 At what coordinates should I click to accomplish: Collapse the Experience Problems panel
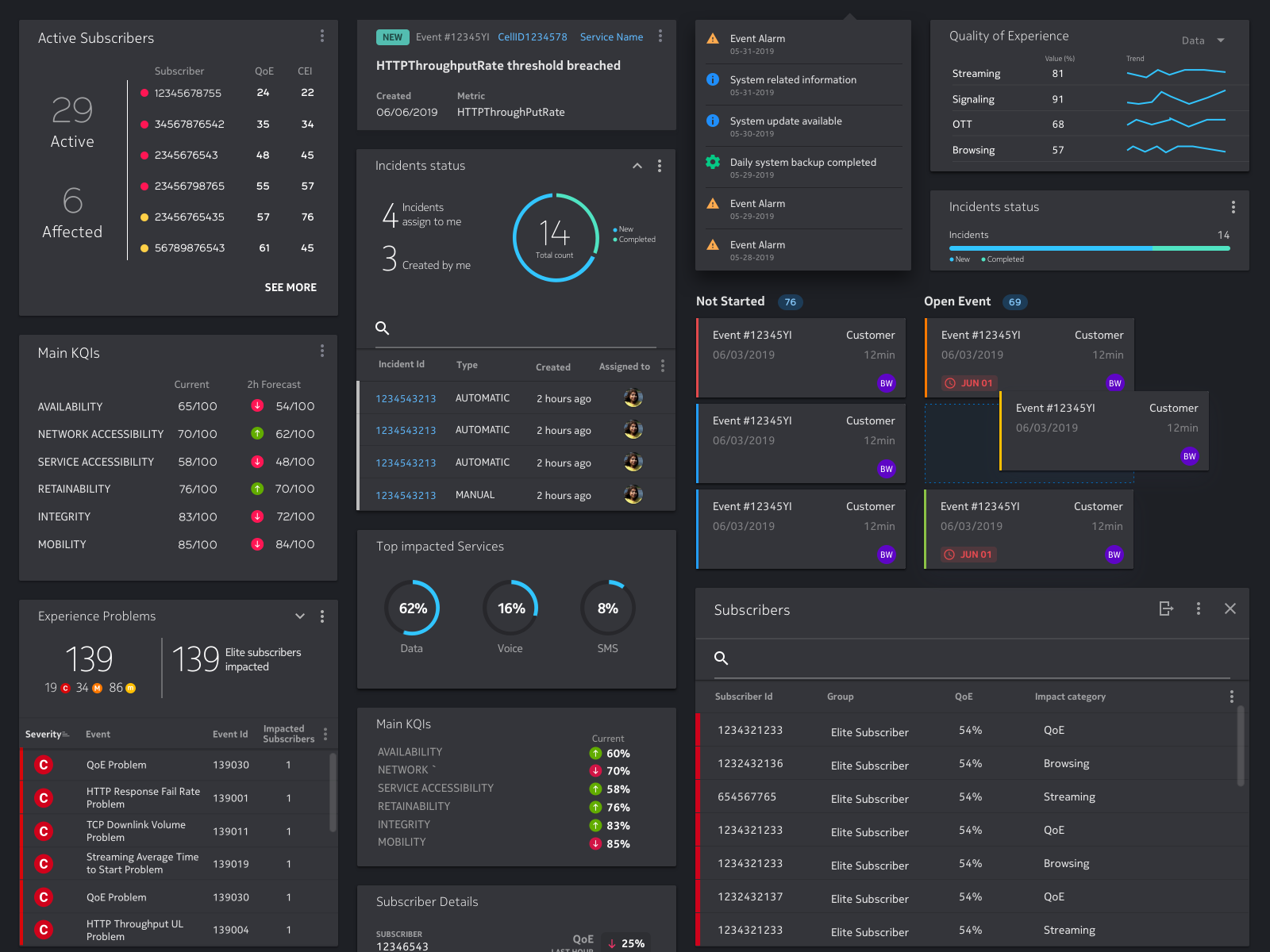click(299, 616)
